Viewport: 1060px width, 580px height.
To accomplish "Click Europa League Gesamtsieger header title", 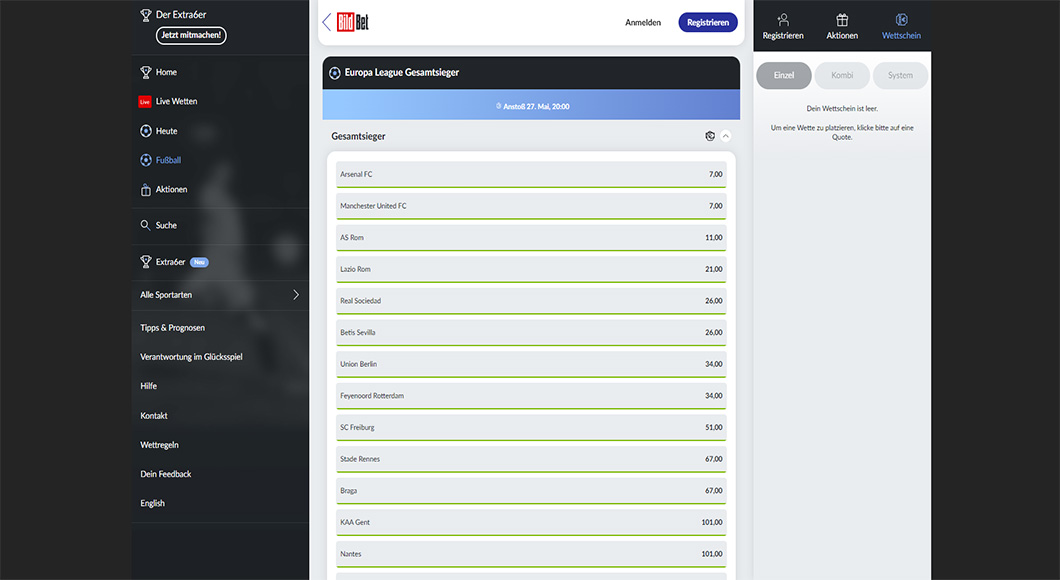I will click(402, 72).
